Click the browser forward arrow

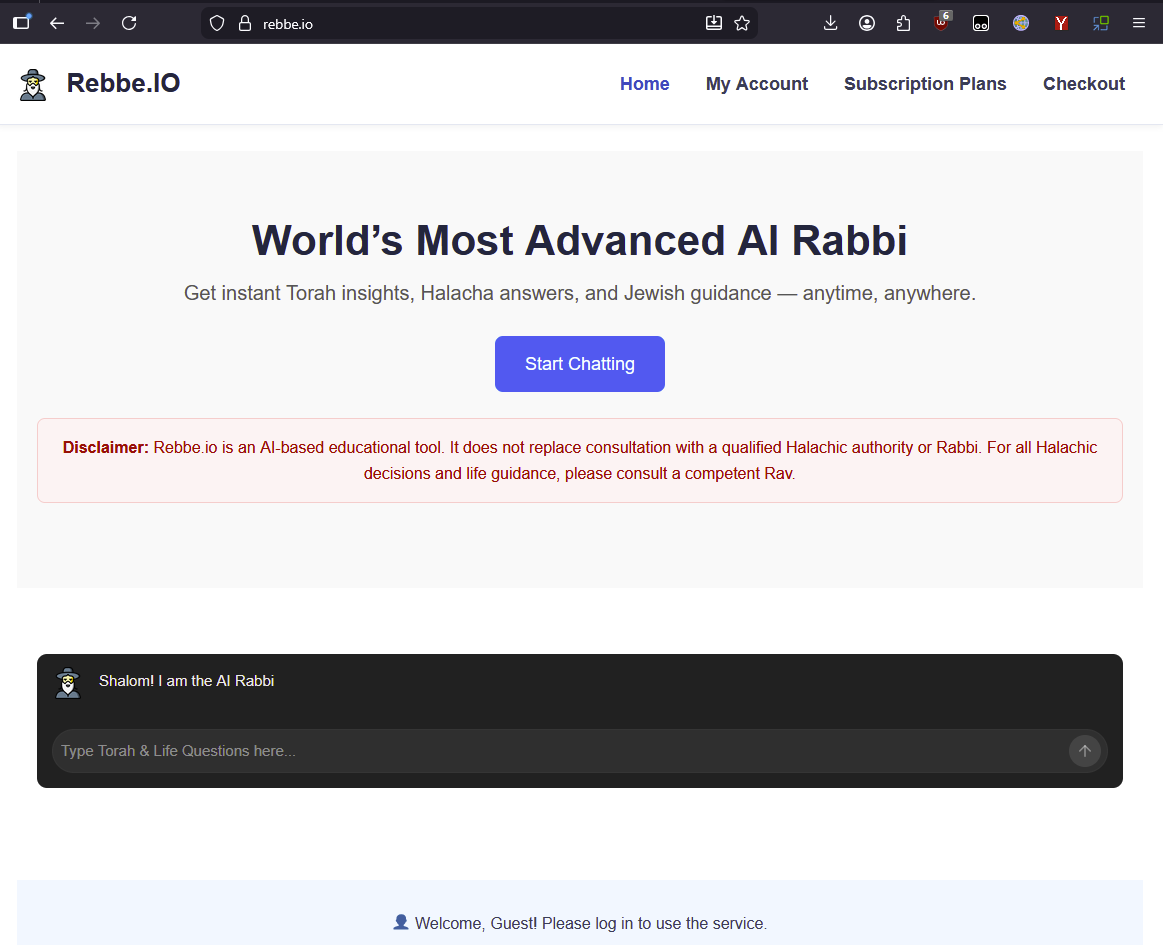93,24
